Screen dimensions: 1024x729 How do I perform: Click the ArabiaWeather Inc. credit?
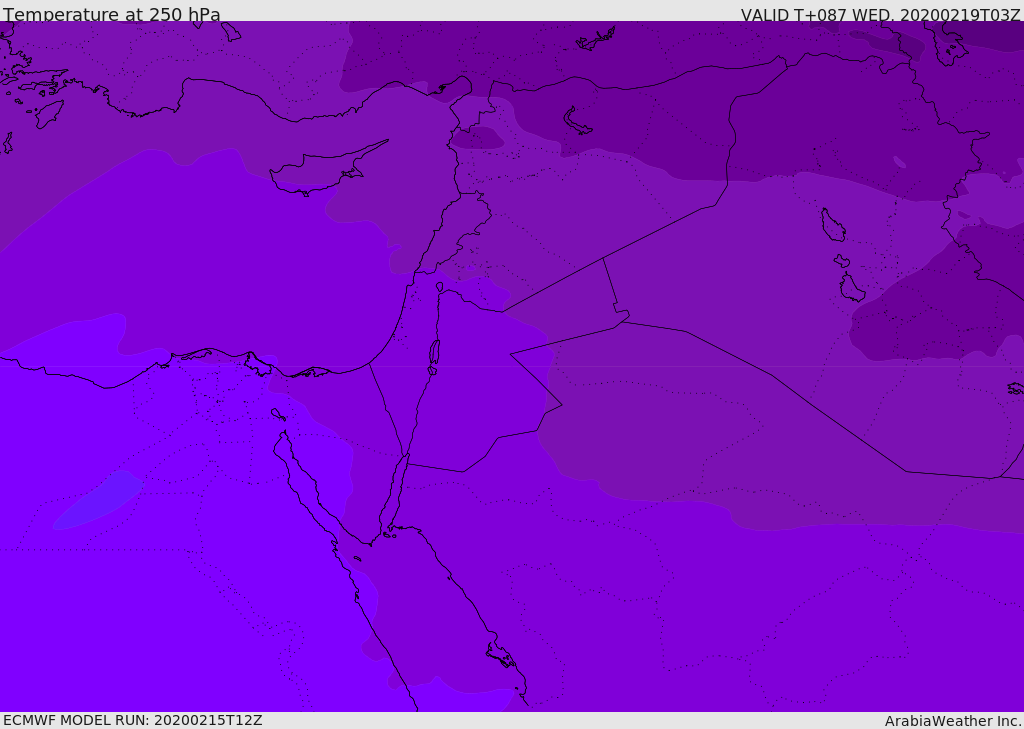[953, 721]
